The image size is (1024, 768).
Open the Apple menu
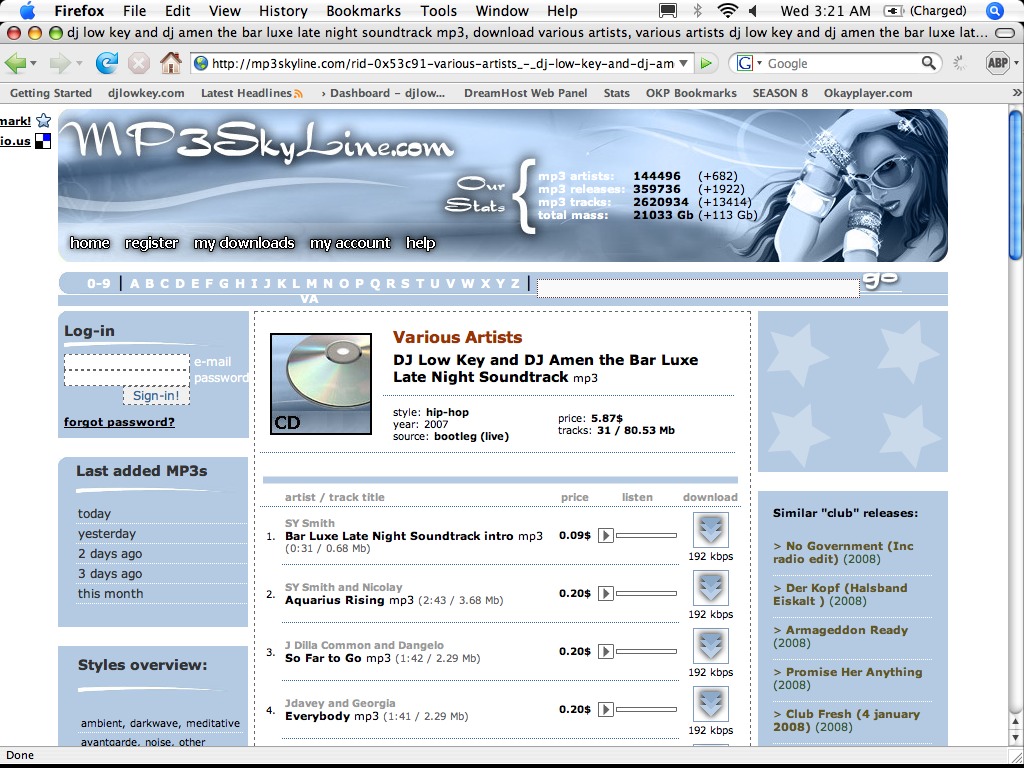pos(28,11)
